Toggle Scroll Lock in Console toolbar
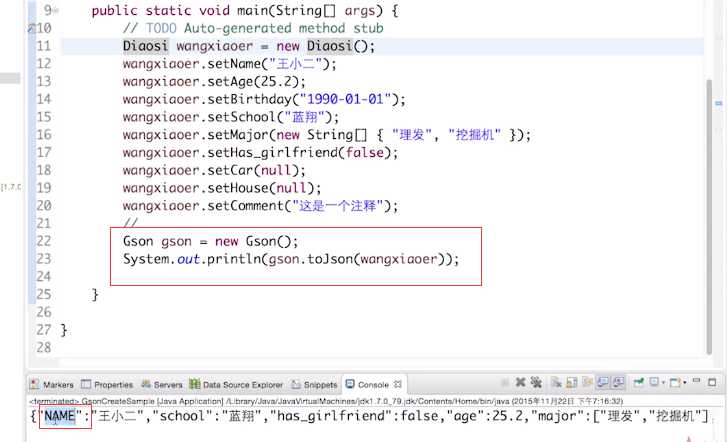The image size is (727, 442). click(x=572, y=383)
